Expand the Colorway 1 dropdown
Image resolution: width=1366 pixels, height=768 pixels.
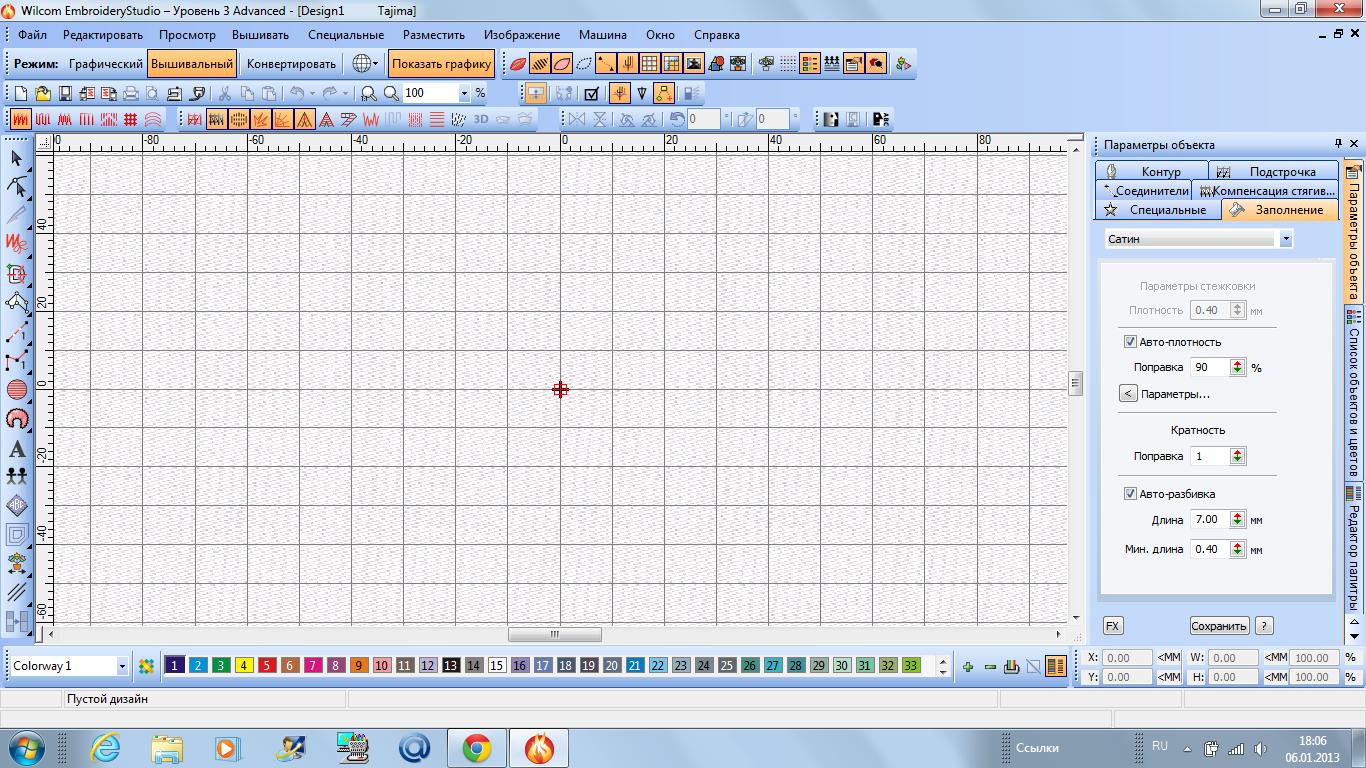[x=122, y=666]
